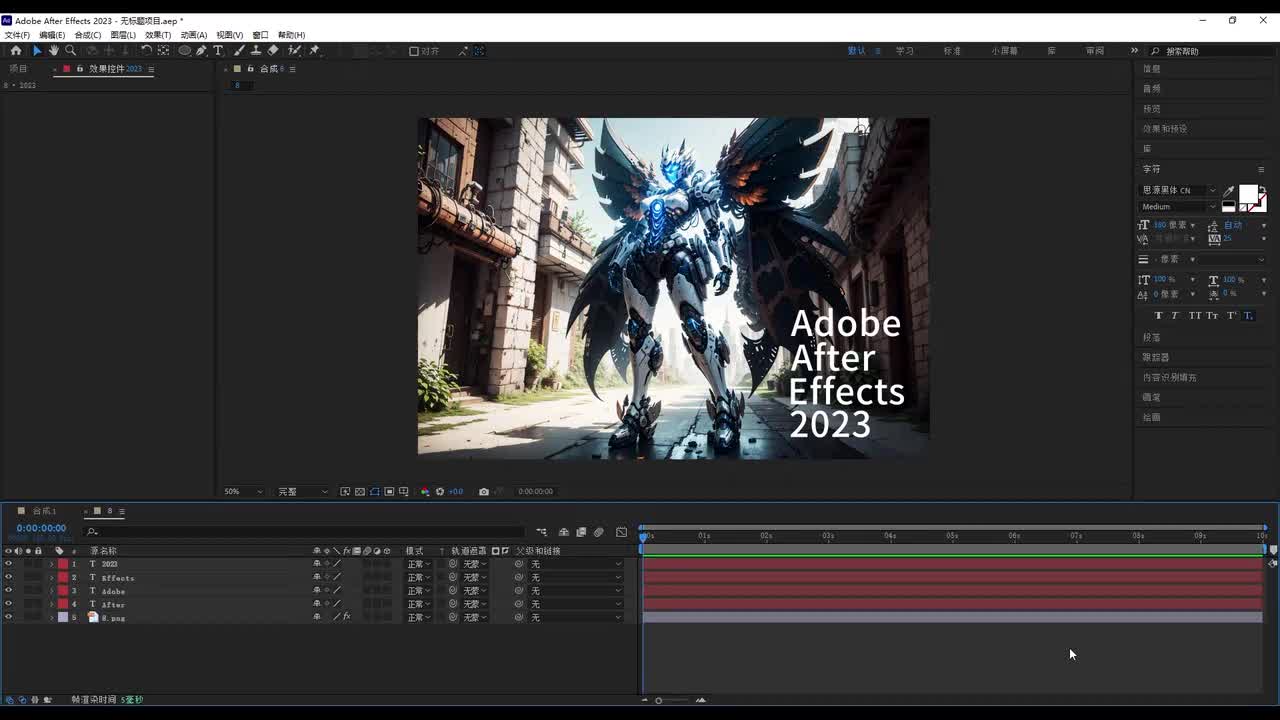
Task: Apply All Caps text style
Action: pyautogui.click(x=1195, y=316)
